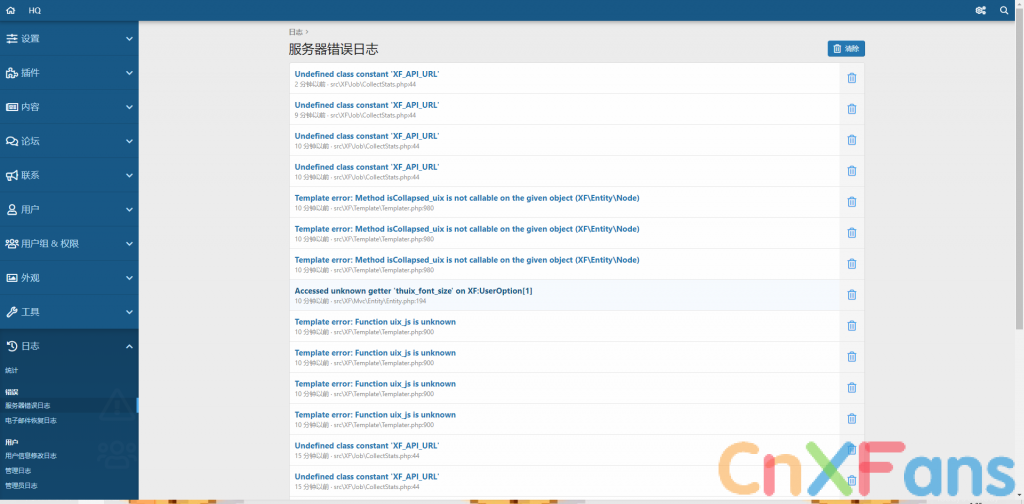Screen dimensions: 1024x504
Task: Open the search magnifier in the top bar
Action: click(x=1004, y=10)
